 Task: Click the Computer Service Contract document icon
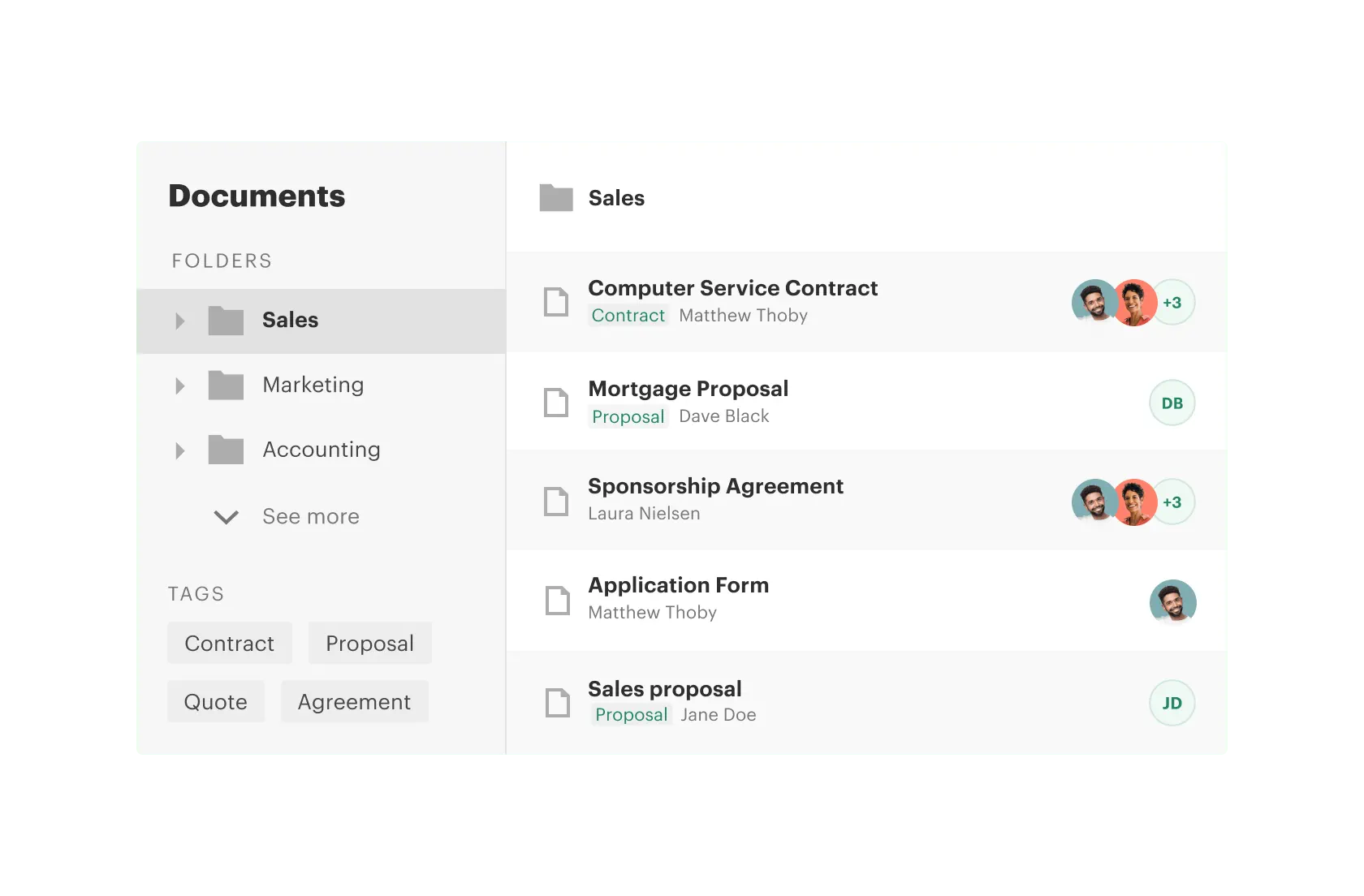556,302
